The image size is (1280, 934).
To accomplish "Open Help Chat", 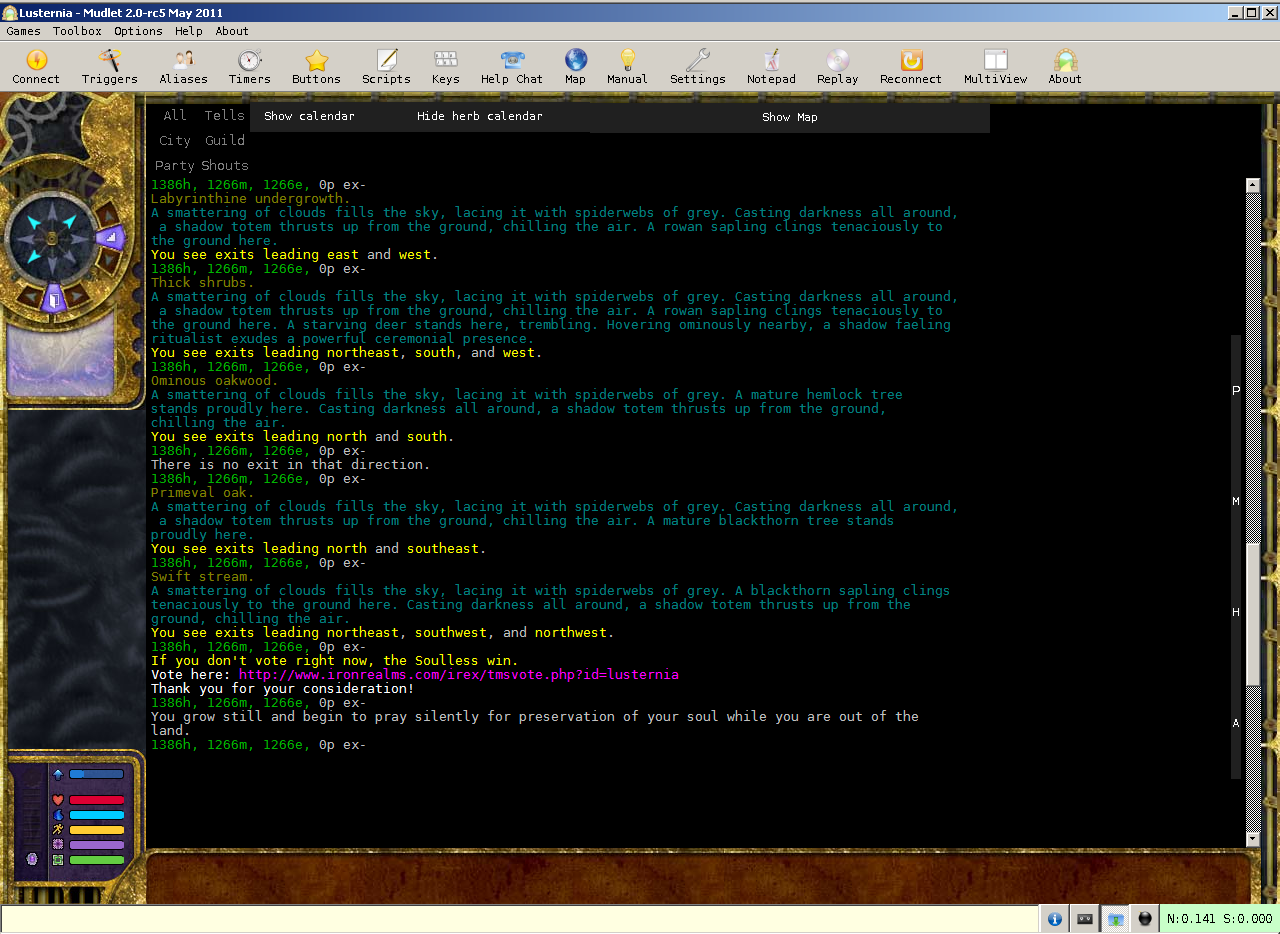I will pyautogui.click(x=512, y=67).
